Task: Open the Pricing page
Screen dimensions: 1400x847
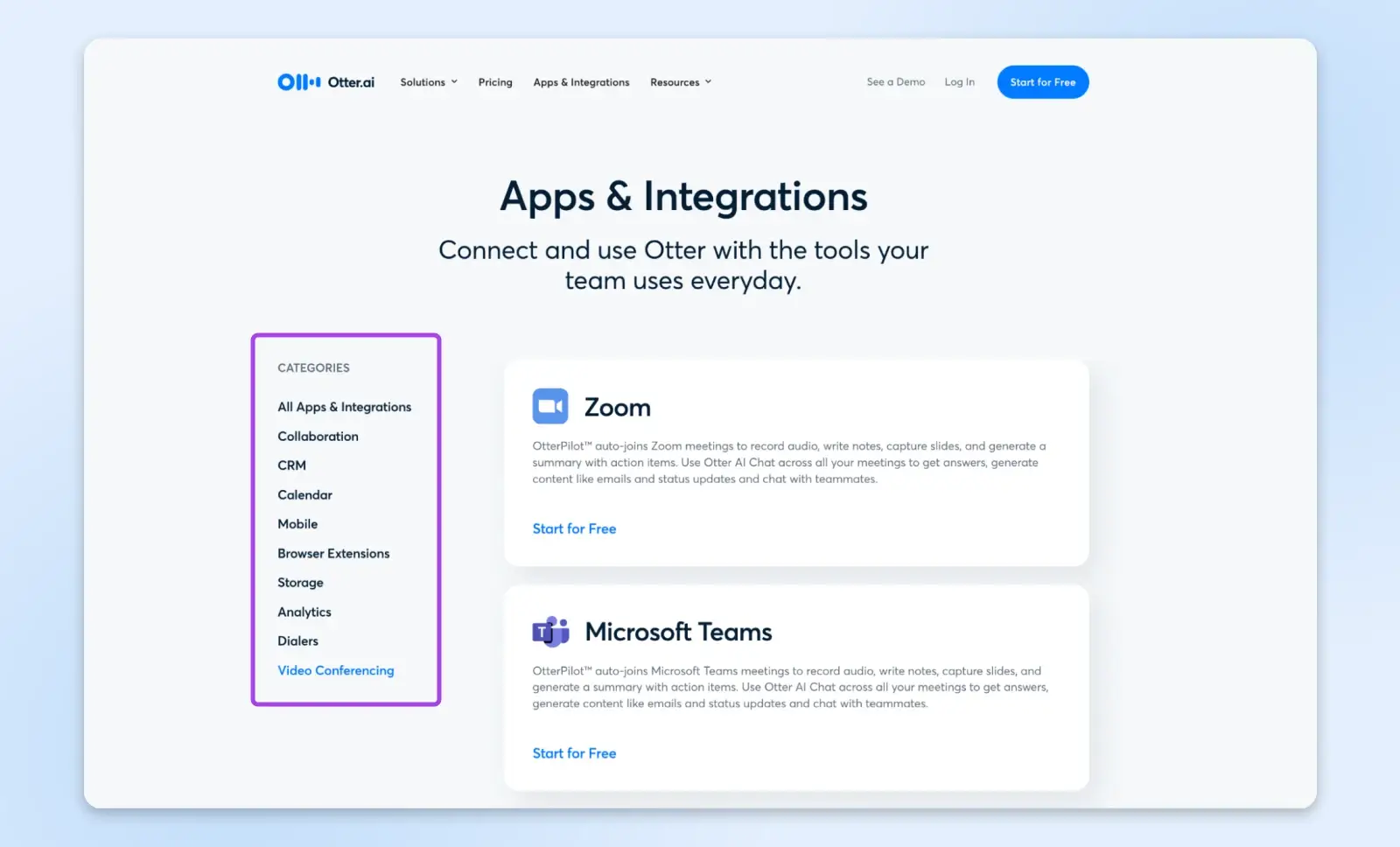Action: [x=495, y=82]
